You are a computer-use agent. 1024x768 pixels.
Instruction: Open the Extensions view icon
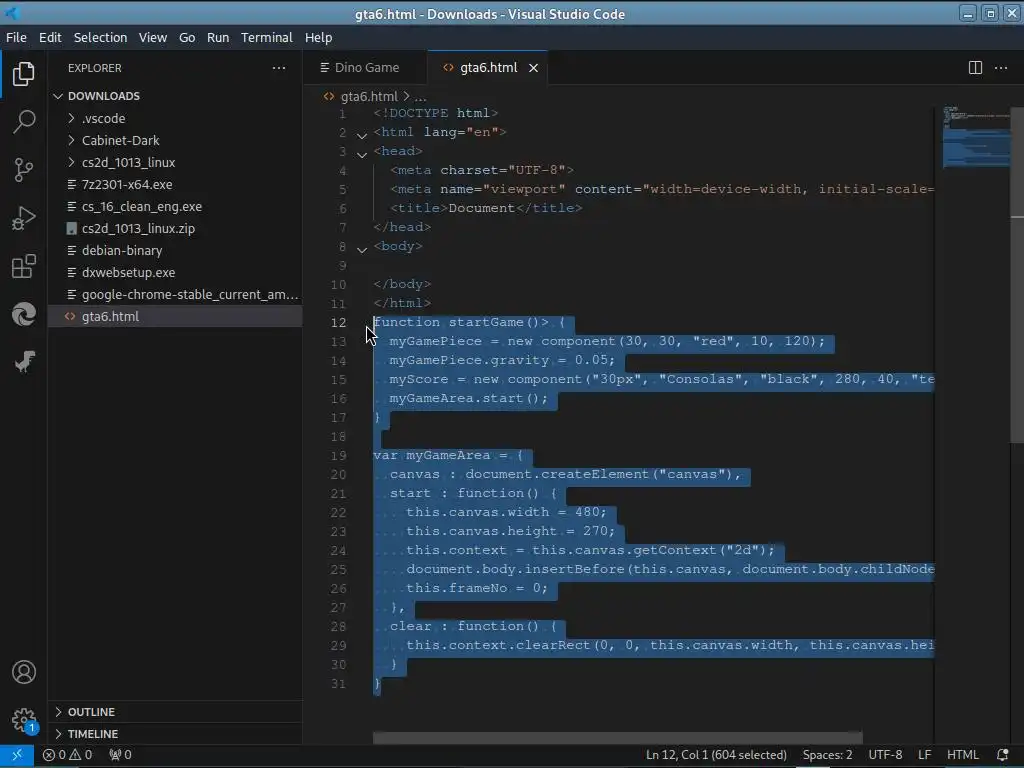[x=24, y=266]
